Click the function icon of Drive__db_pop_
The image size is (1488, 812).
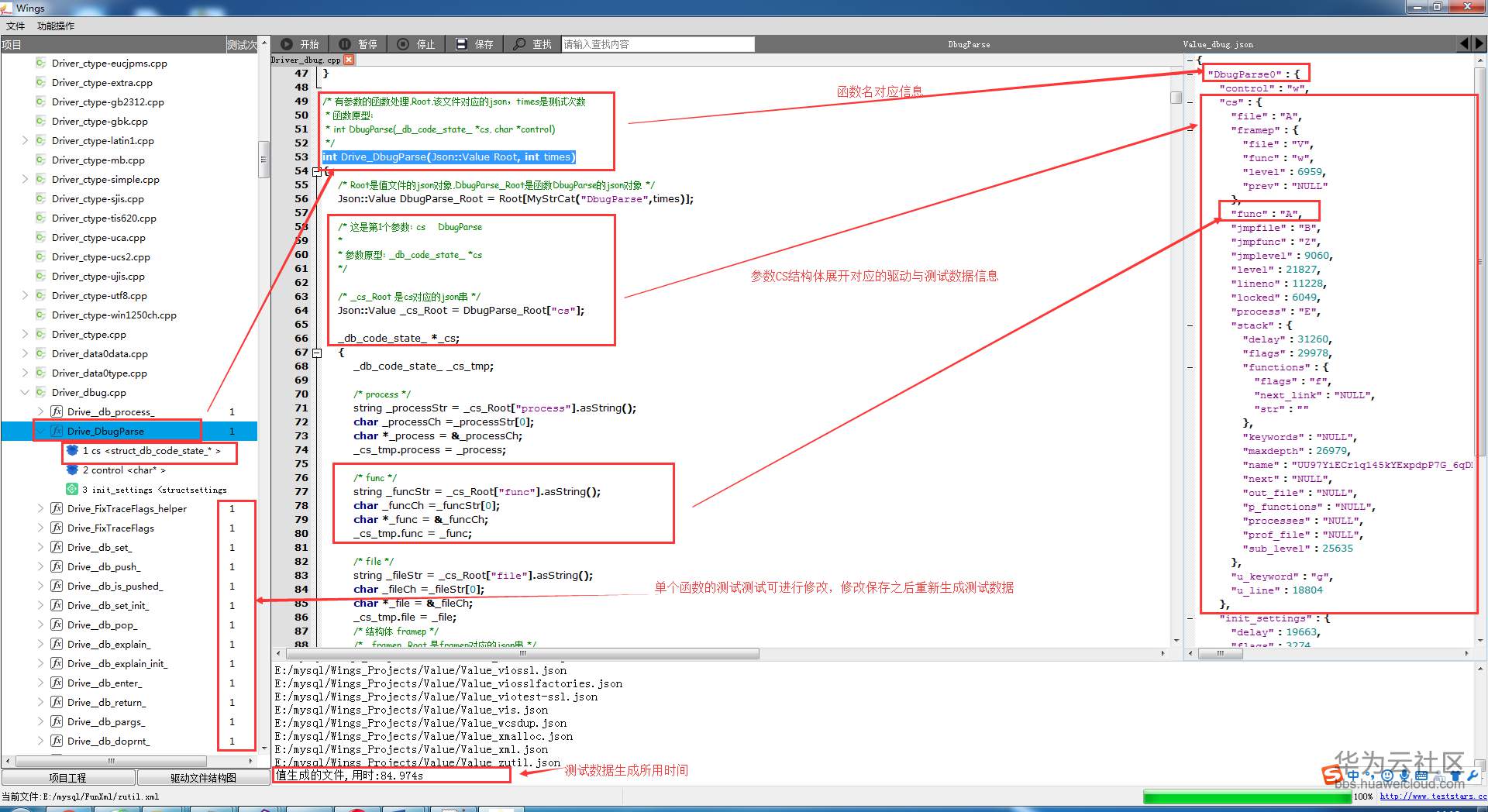tap(57, 624)
